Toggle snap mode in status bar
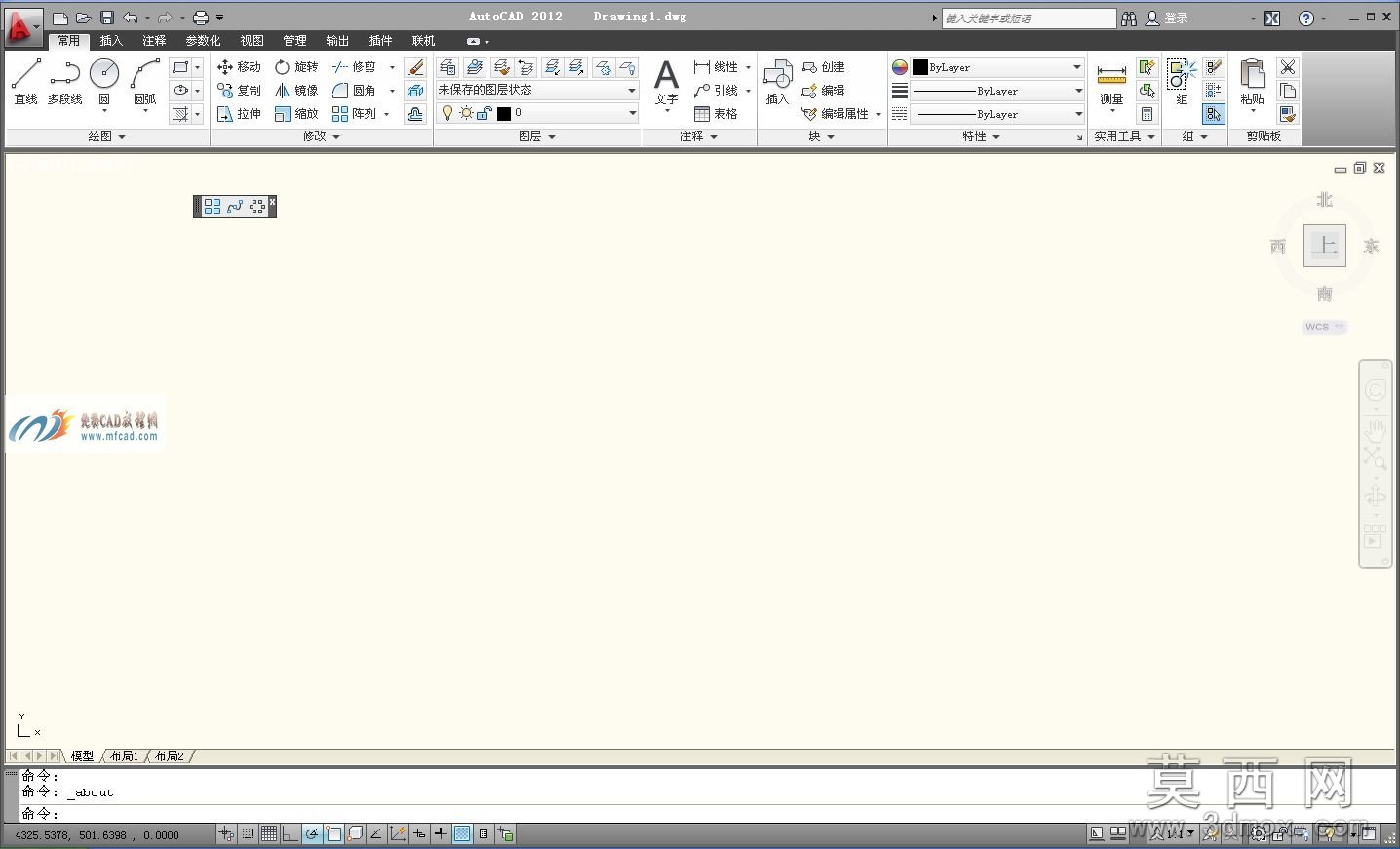The image size is (1400, 849). [x=248, y=833]
